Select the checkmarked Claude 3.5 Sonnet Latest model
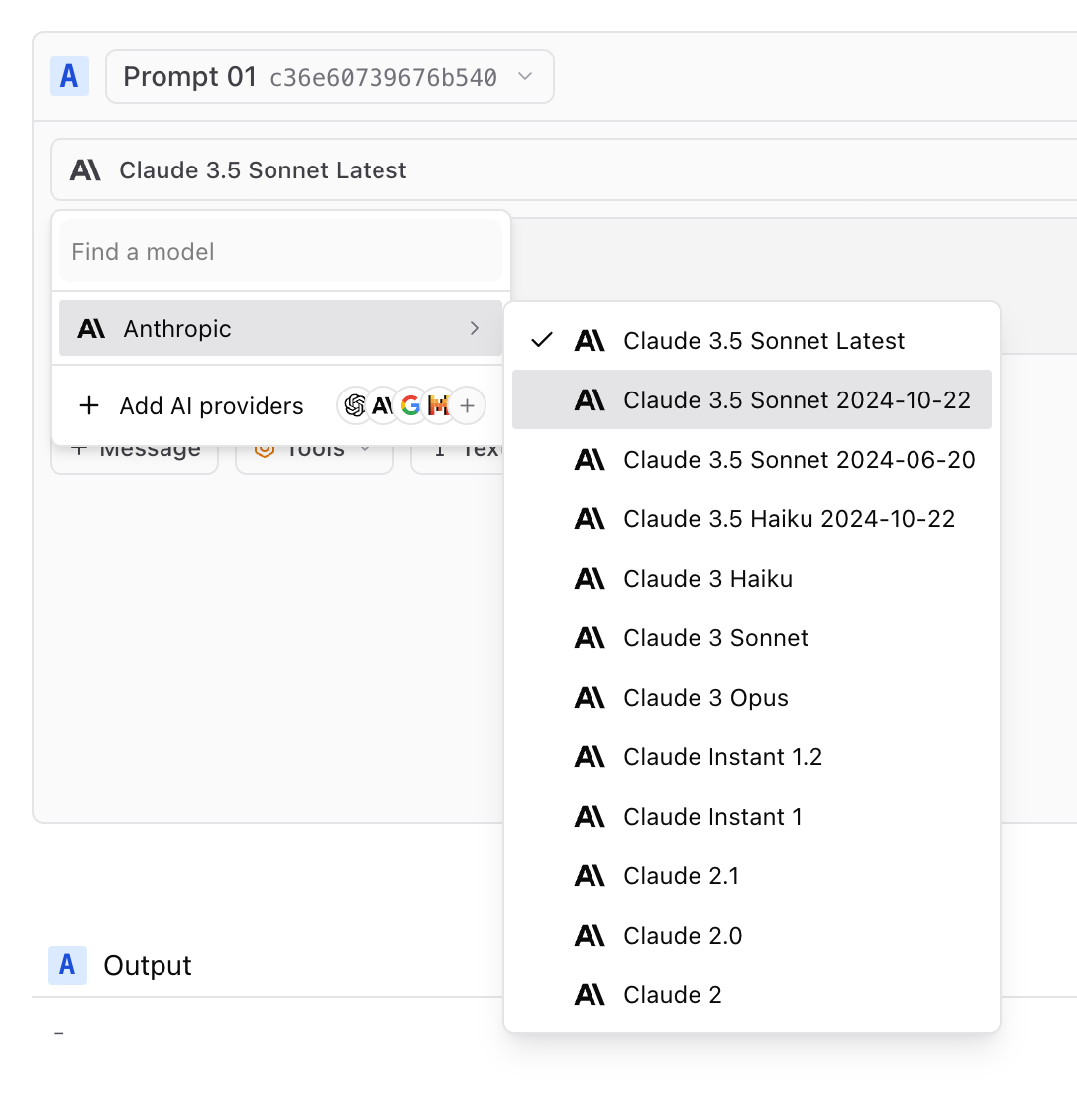The image size is (1077, 1120). (x=763, y=340)
